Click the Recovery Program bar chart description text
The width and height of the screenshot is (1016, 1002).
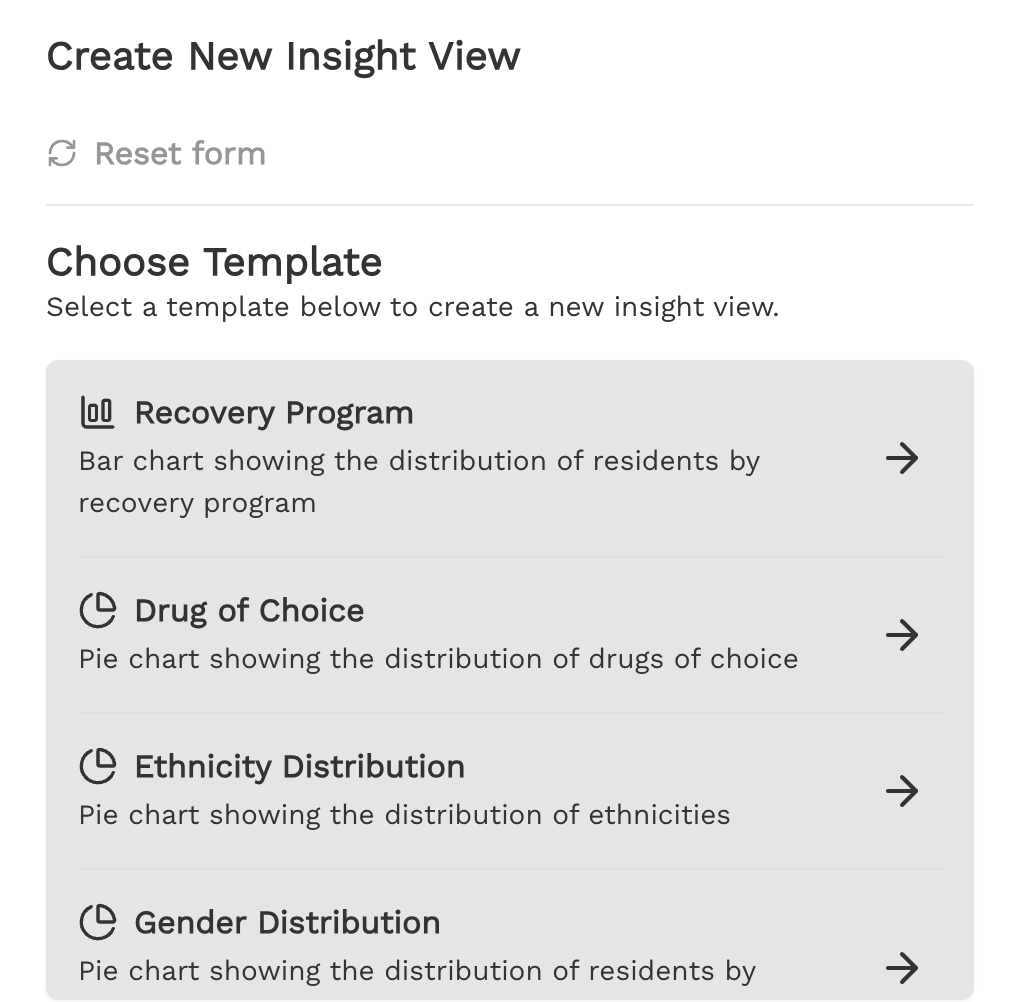tap(419, 482)
